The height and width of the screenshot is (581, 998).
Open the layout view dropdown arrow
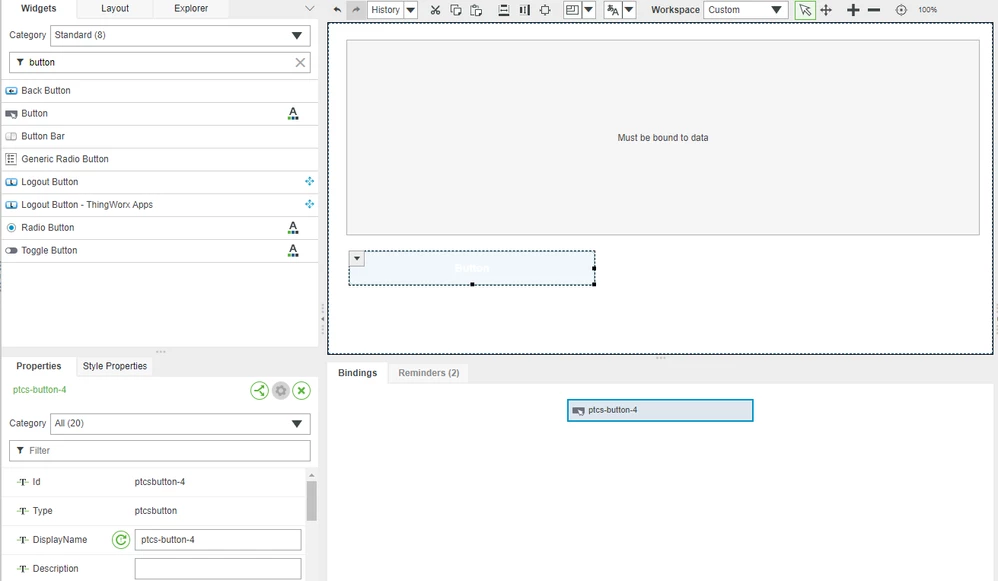589,10
